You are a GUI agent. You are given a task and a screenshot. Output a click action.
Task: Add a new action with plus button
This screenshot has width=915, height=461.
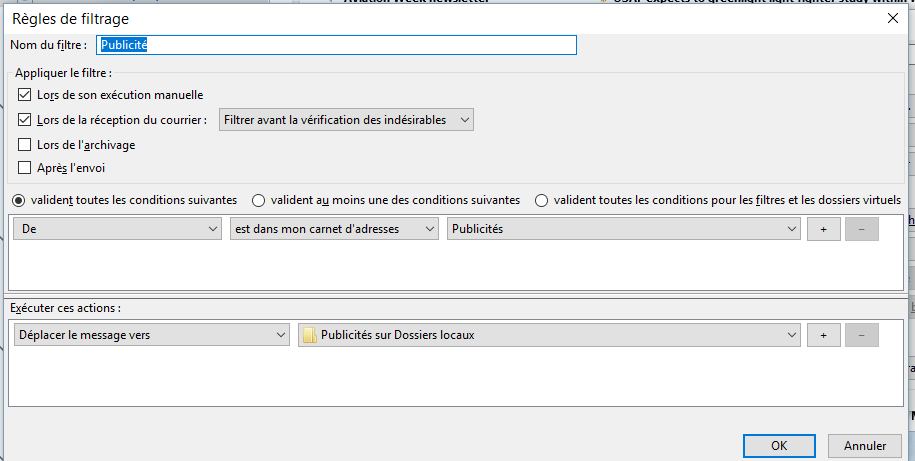pos(823,335)
